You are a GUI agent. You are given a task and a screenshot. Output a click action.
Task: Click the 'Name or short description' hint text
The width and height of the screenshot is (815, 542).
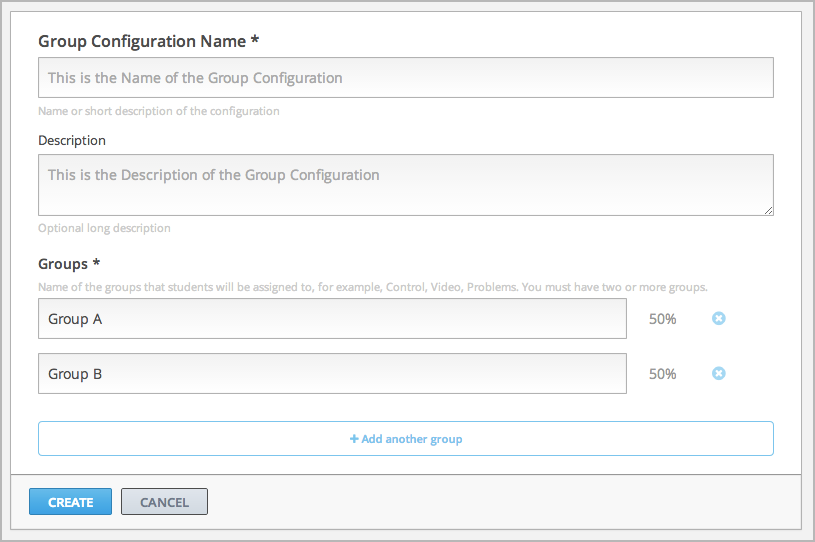[x=158, y=111]
